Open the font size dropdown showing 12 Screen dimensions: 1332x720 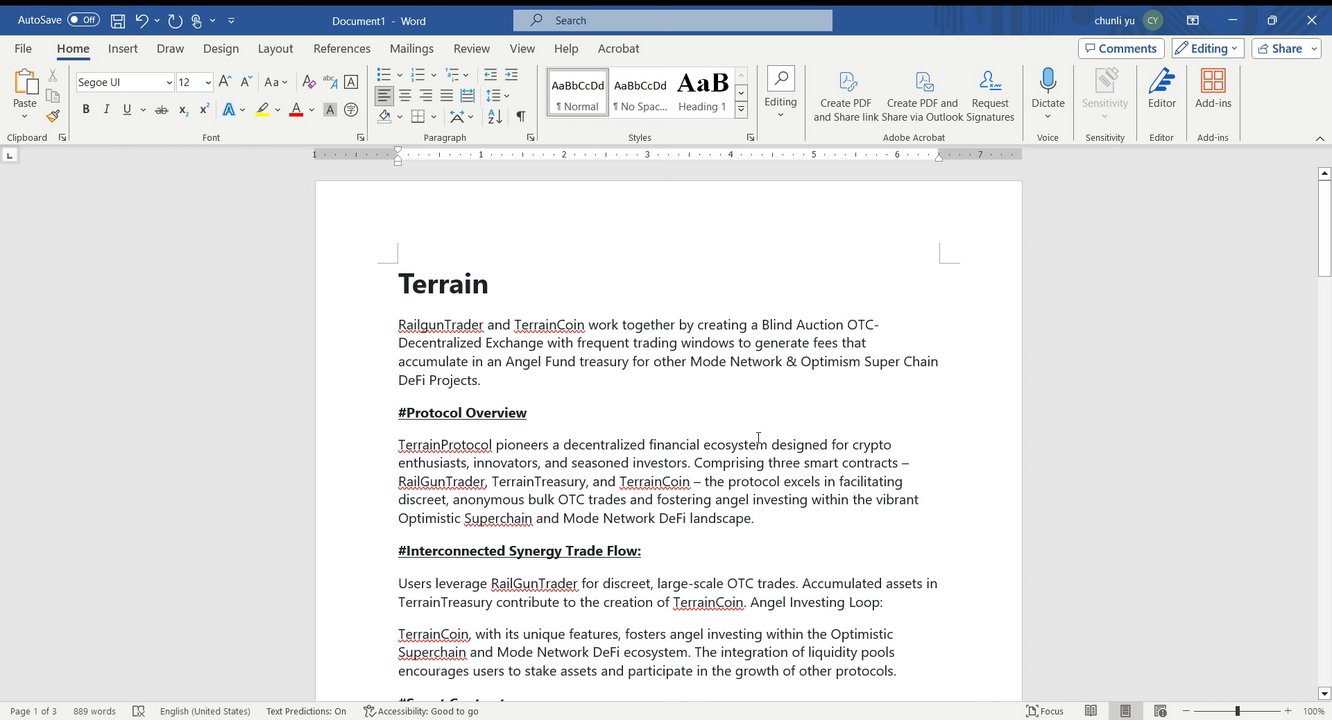208,82
